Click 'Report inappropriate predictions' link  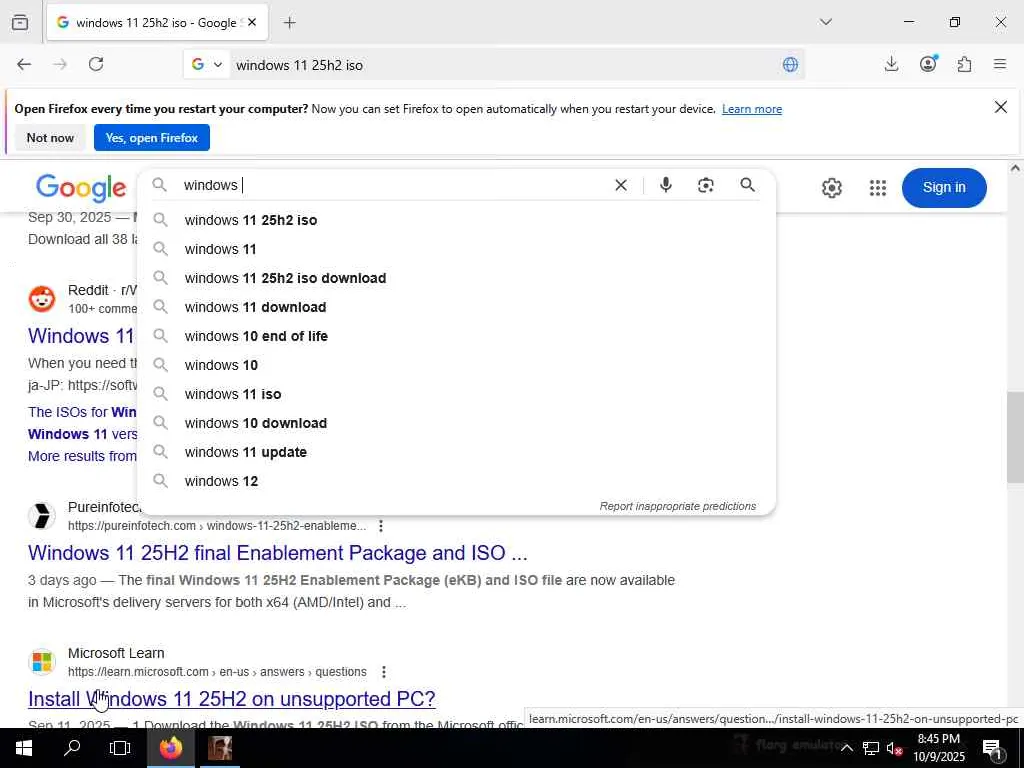click(x=677, y=506)
